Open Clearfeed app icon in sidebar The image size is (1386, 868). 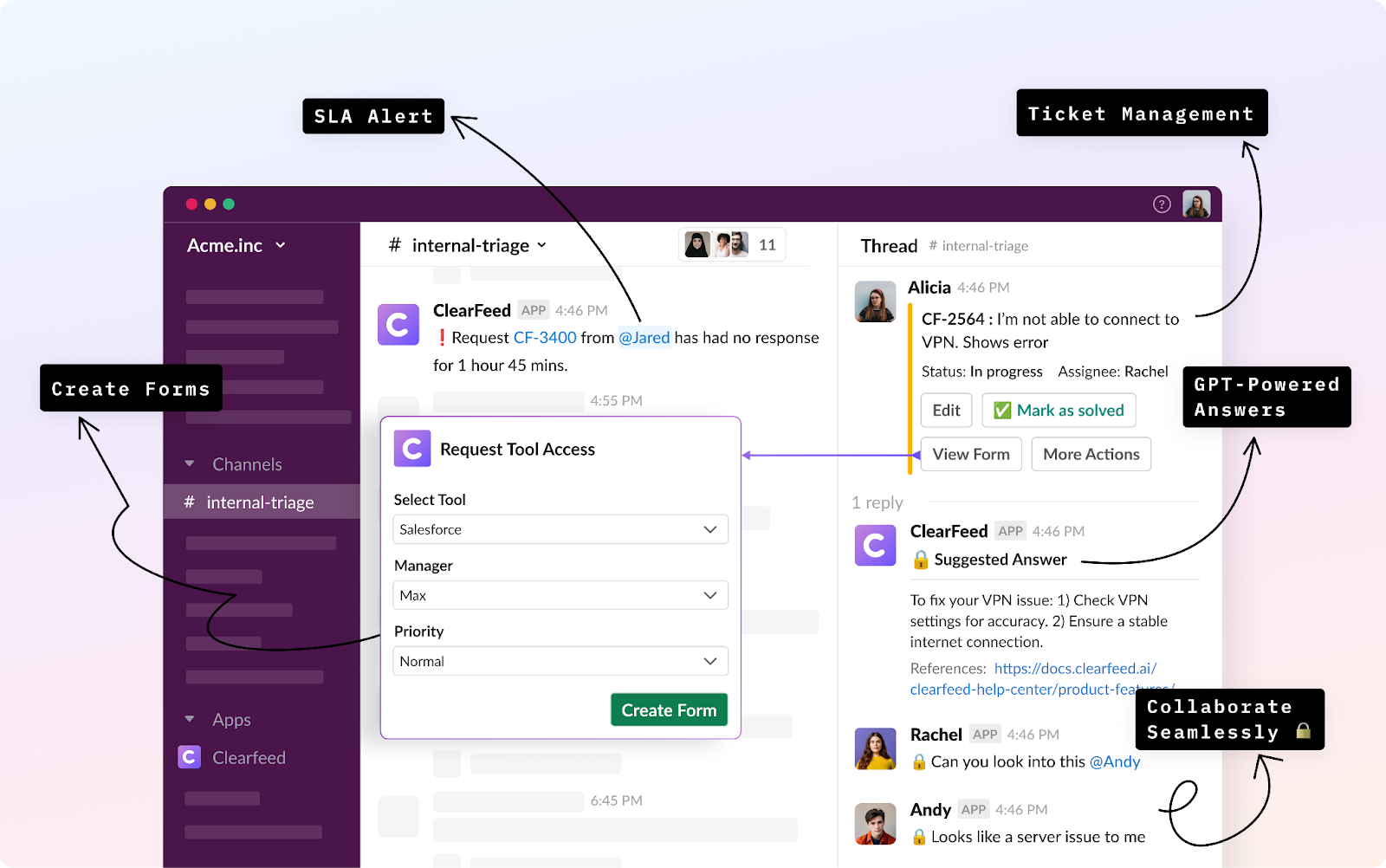(189, 757)
